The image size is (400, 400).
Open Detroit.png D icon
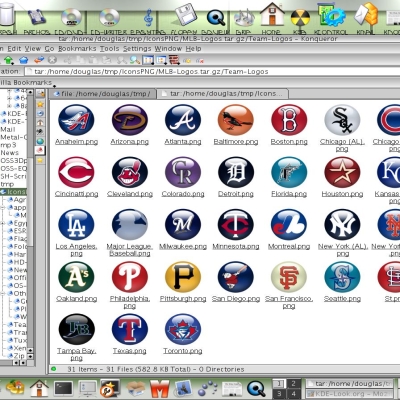click(236, 172)
